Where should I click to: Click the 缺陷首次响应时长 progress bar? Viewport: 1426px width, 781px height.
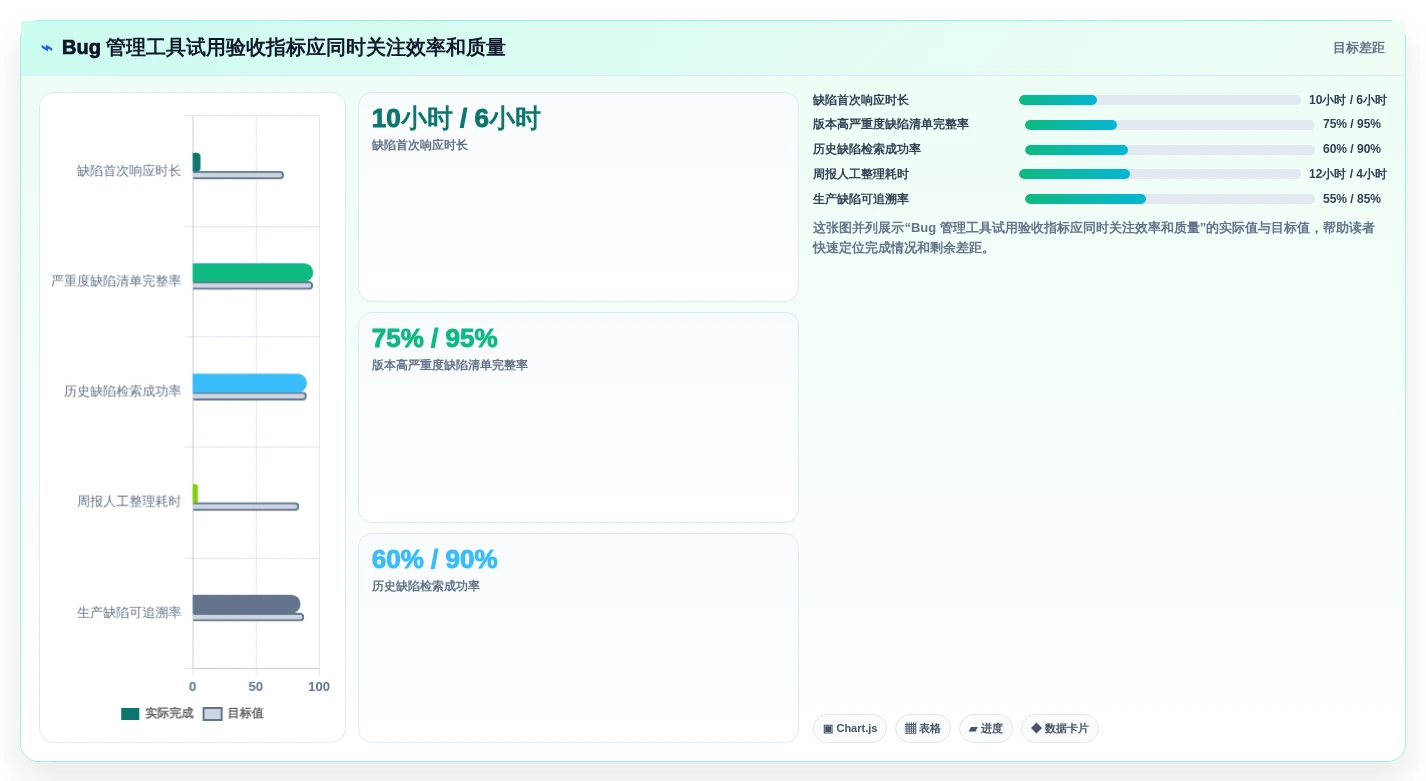coord(1160,100)
